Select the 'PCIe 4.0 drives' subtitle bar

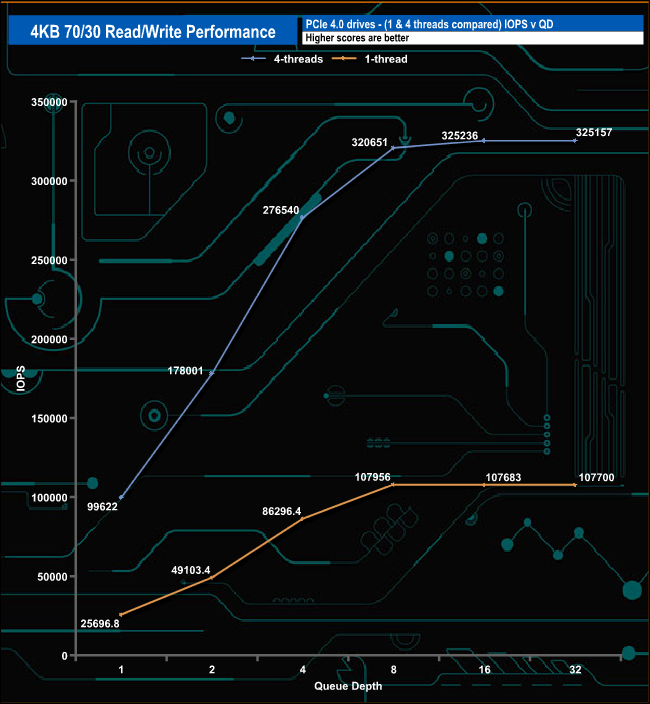point(469,23)
